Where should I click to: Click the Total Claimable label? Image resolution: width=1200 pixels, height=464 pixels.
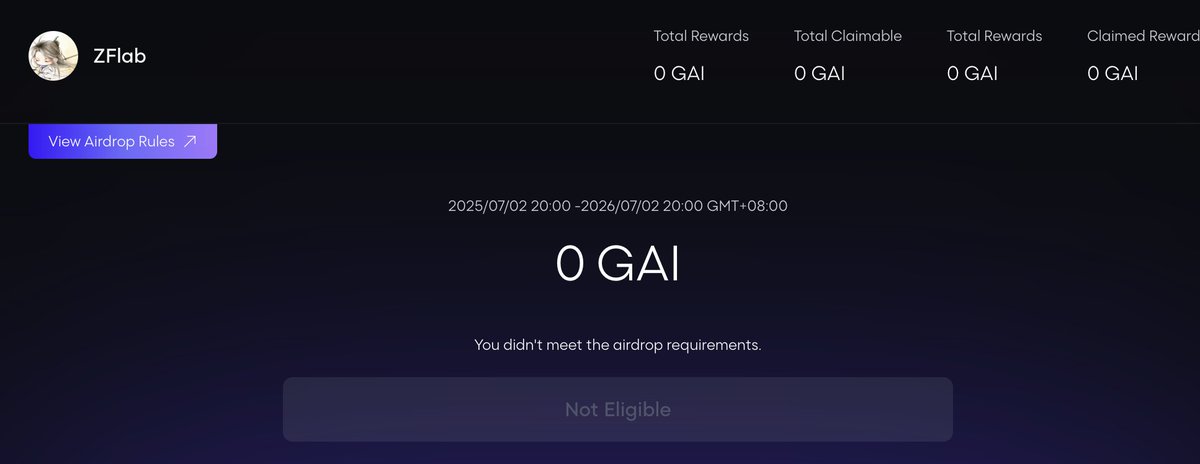(848, 36)
